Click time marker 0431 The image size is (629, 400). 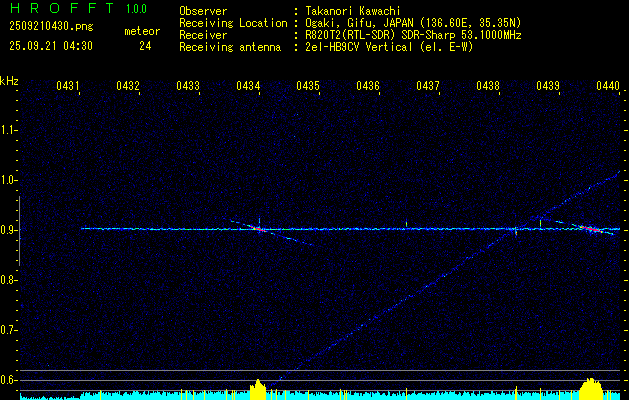click(67, 85)
